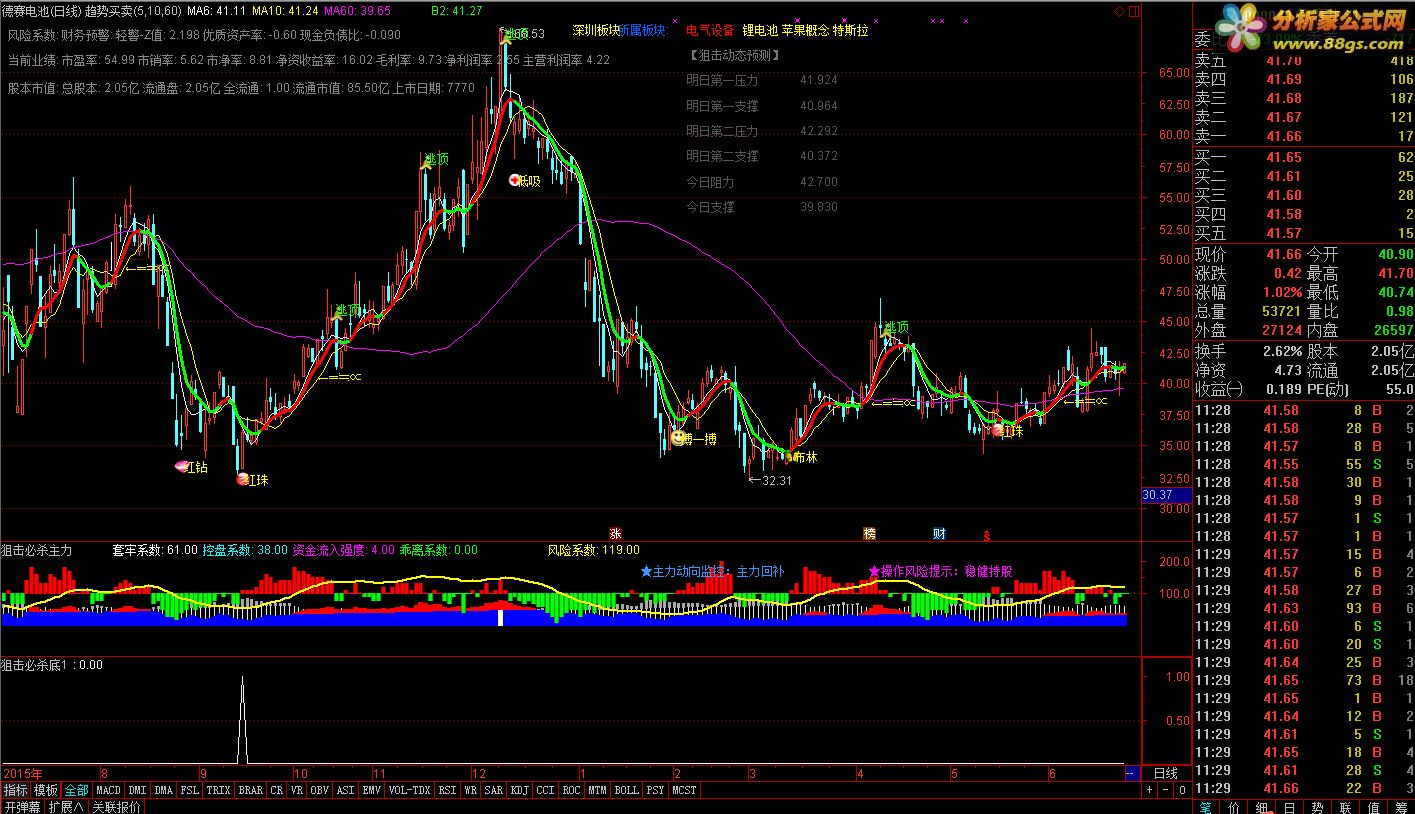
Task: Switch to the 联 tab in quote panel
Action: [1346, 806]
